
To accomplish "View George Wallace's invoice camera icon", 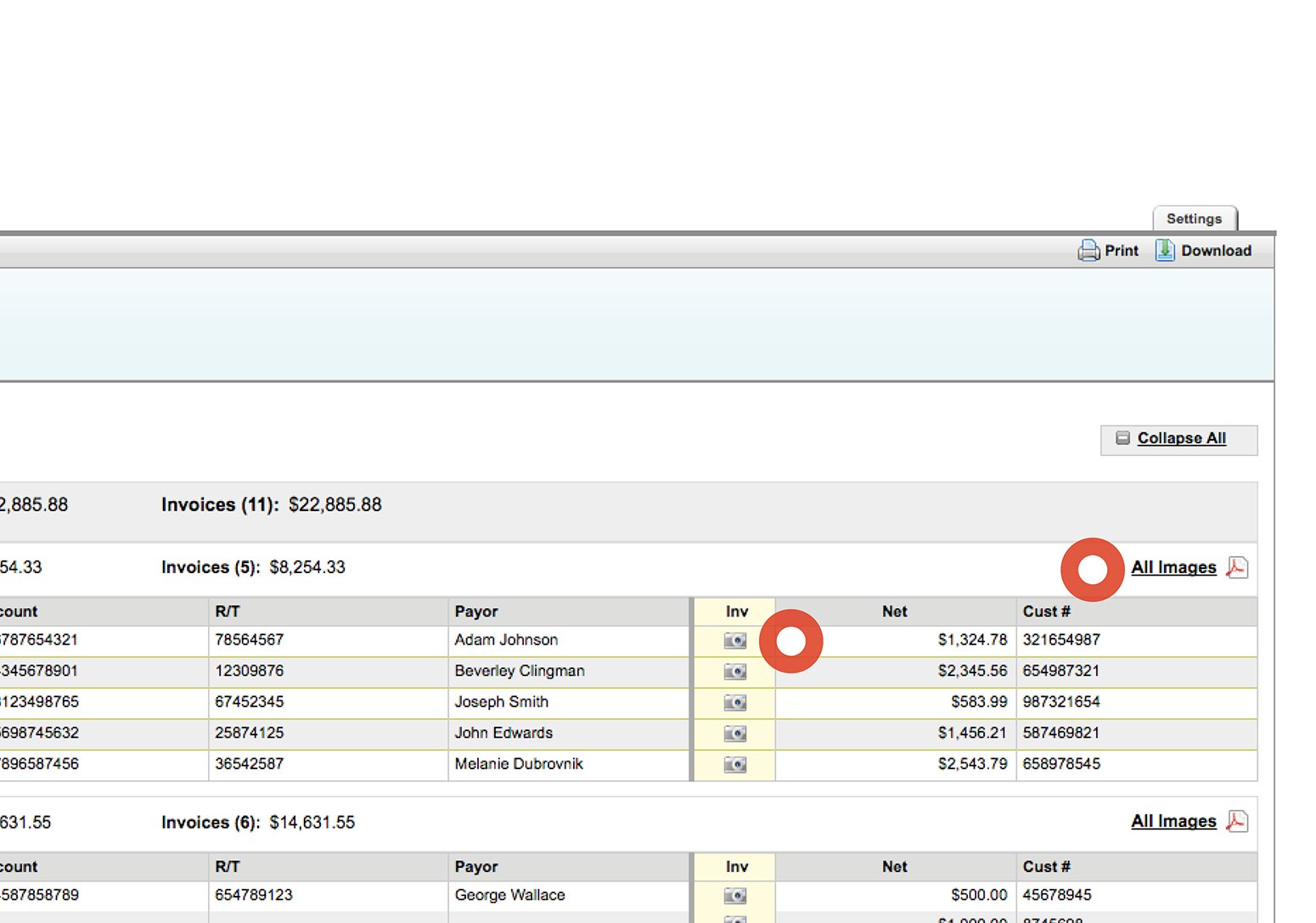I will [x=734, y=895].
